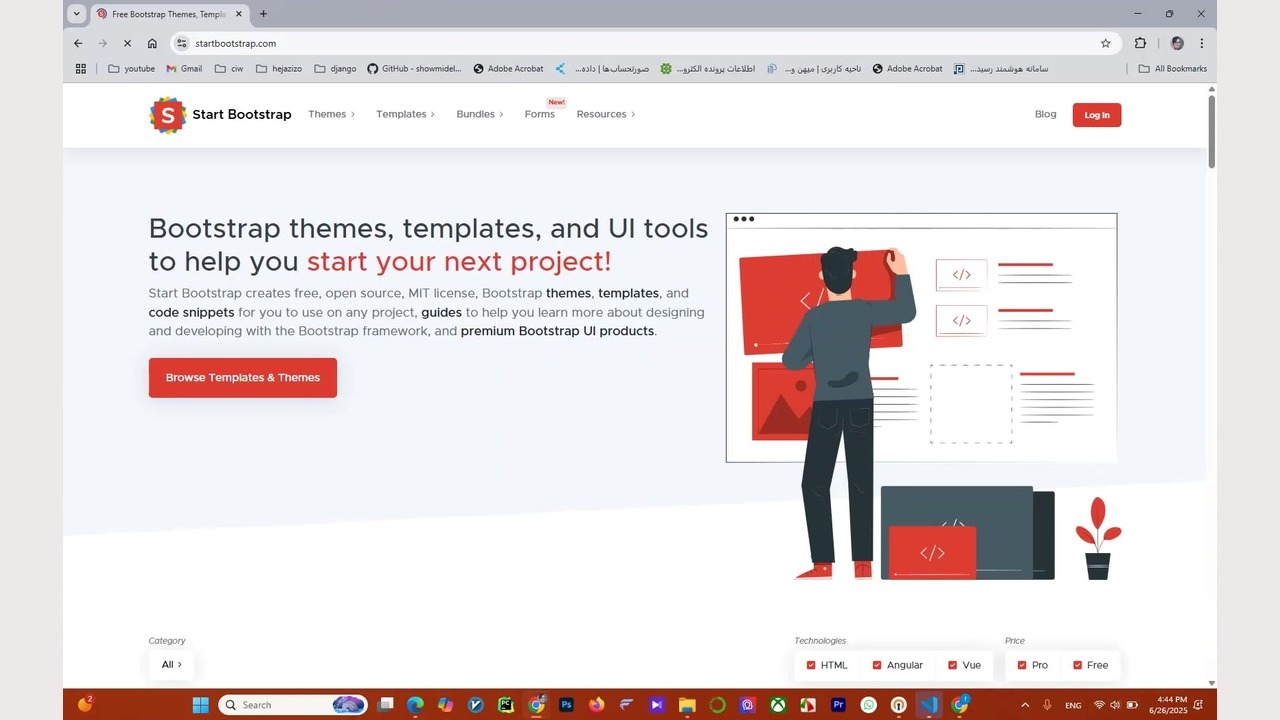Open Task View on the taskbar

point(385,705)
